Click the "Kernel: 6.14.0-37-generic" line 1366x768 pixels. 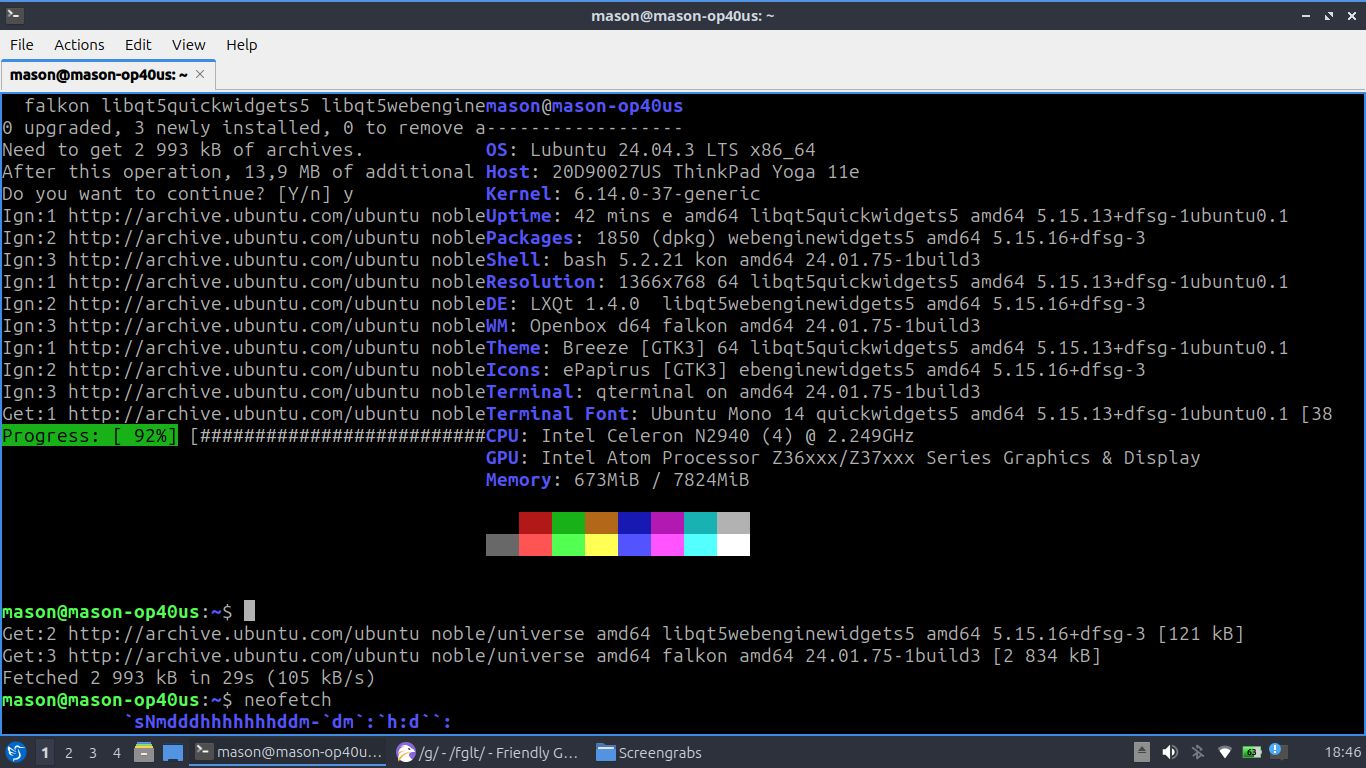(623, 194)
